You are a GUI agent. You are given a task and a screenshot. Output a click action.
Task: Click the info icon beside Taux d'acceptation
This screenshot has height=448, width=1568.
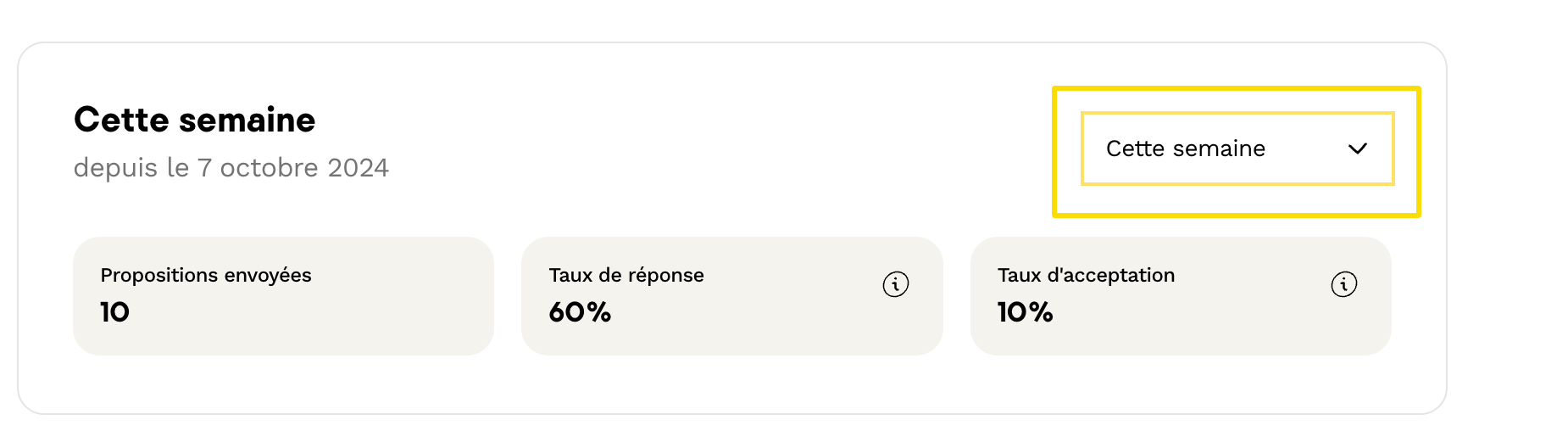[1344, 284]
